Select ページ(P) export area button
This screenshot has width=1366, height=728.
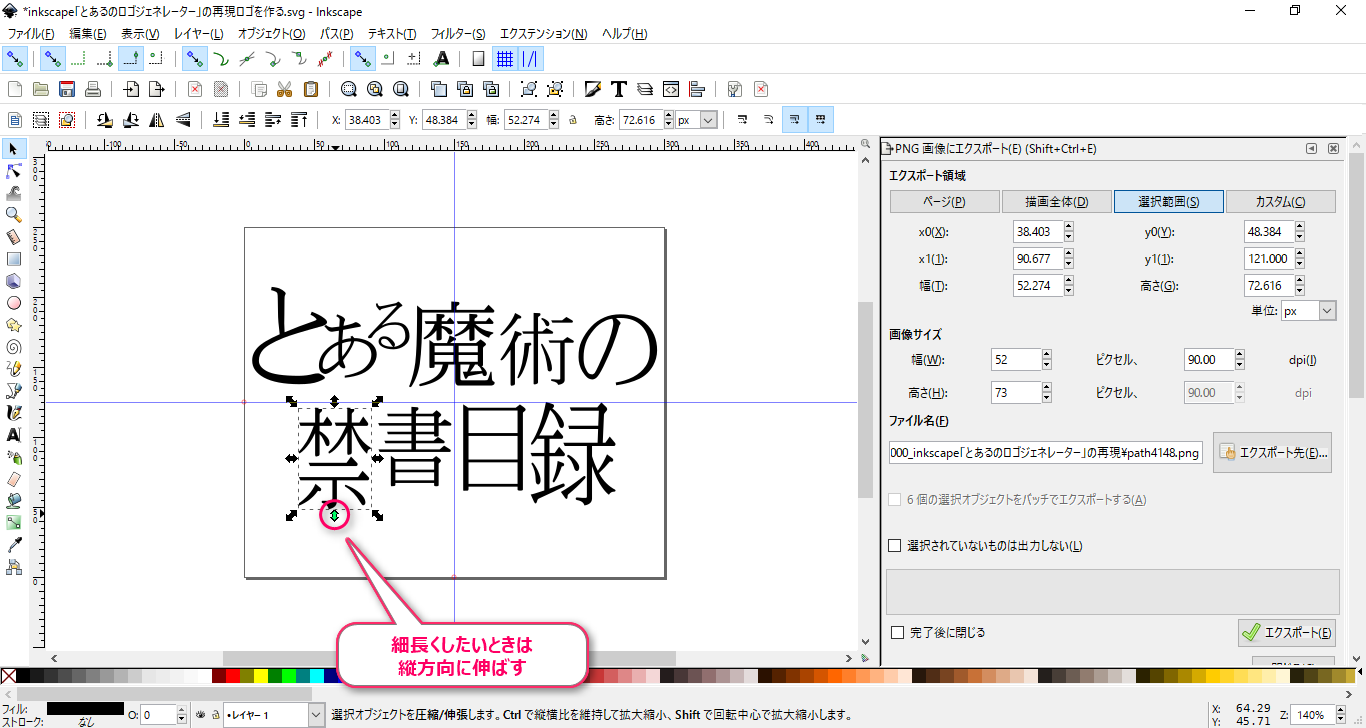click(945, 201)
